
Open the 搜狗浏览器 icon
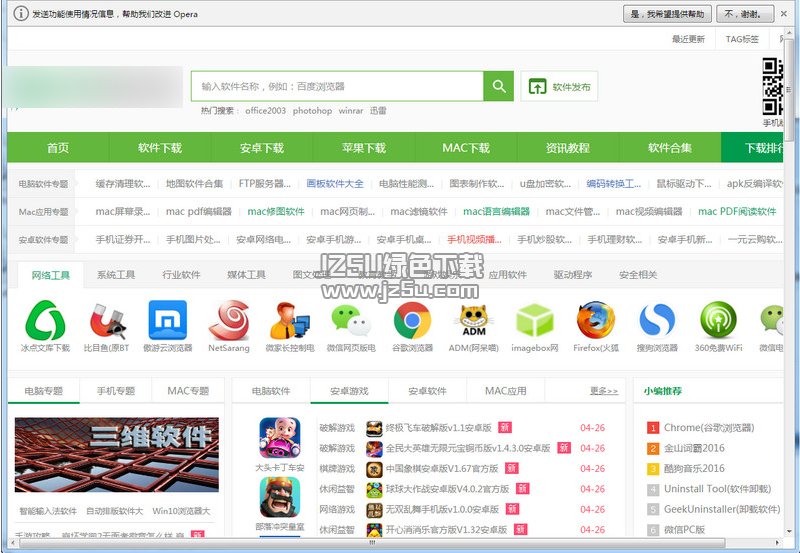click(x=657, y=320)
